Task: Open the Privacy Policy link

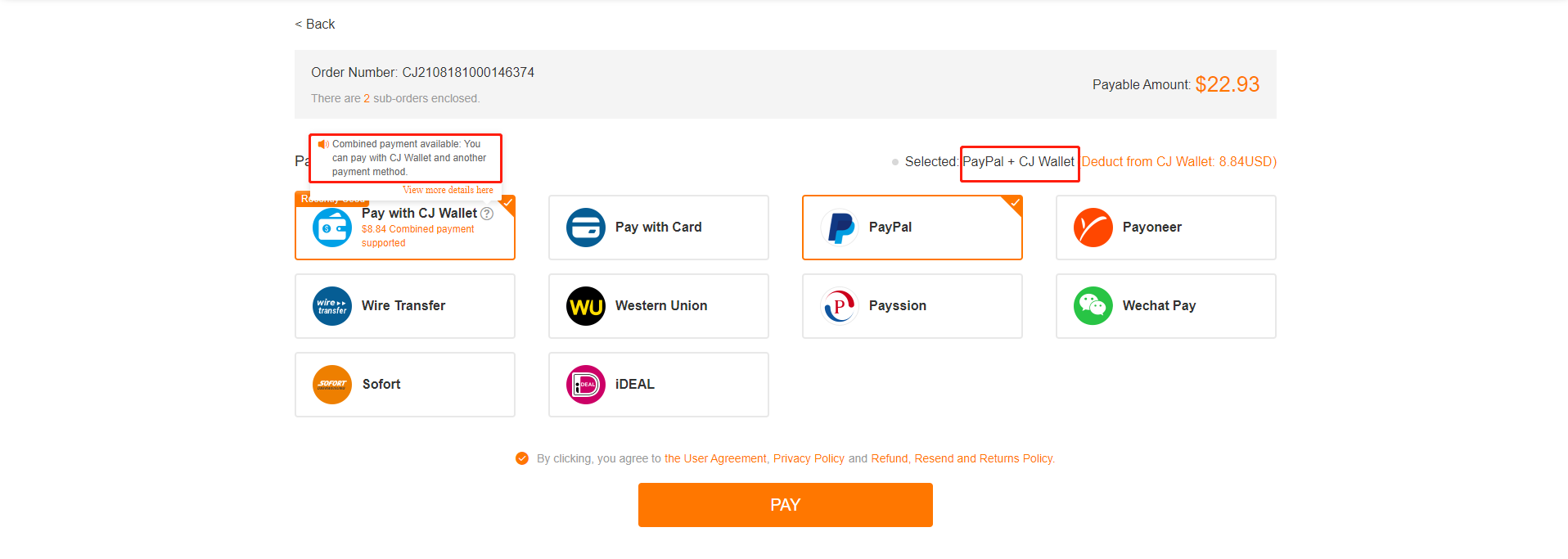Action: point(809,458)
